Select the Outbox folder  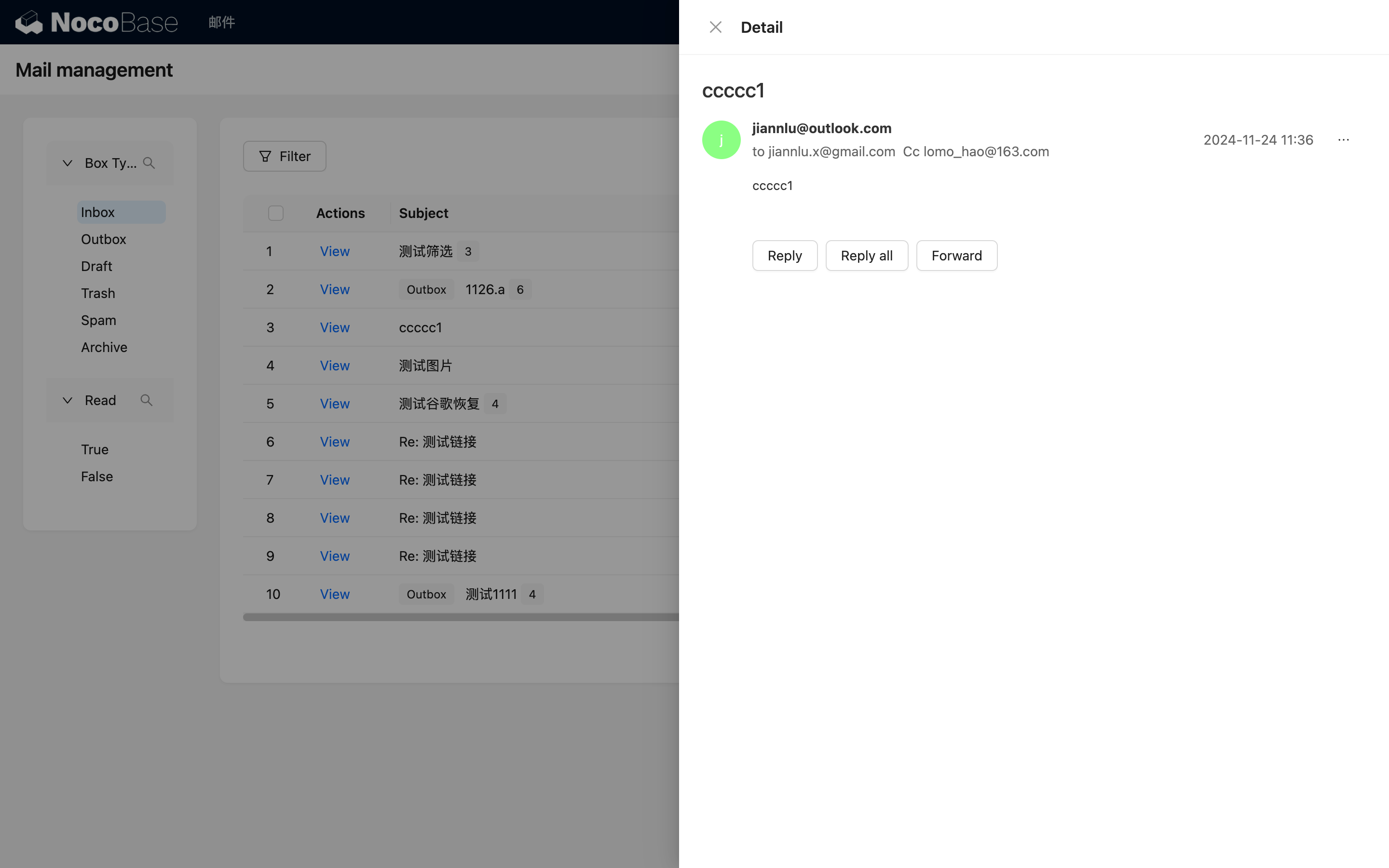(103, 239)
